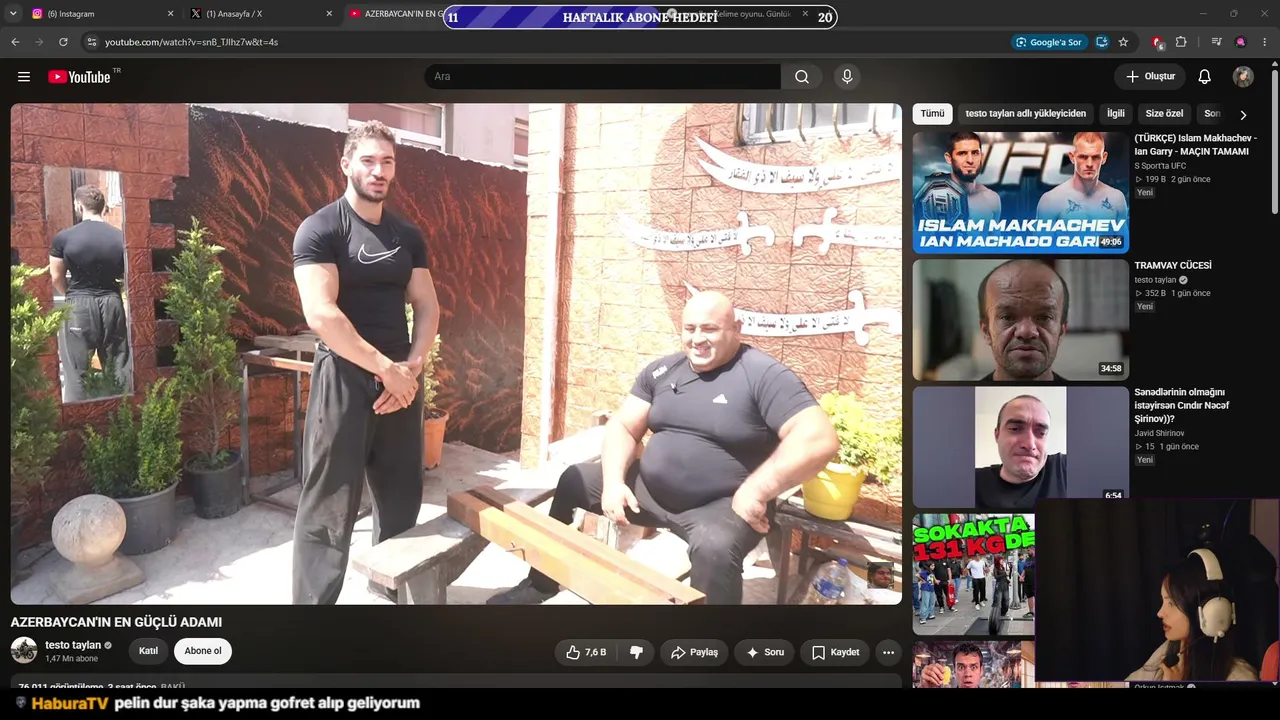The height and width of the screenshot is (720, 1280).
Task: Go to YouTube home via logo
Action: 79,77
